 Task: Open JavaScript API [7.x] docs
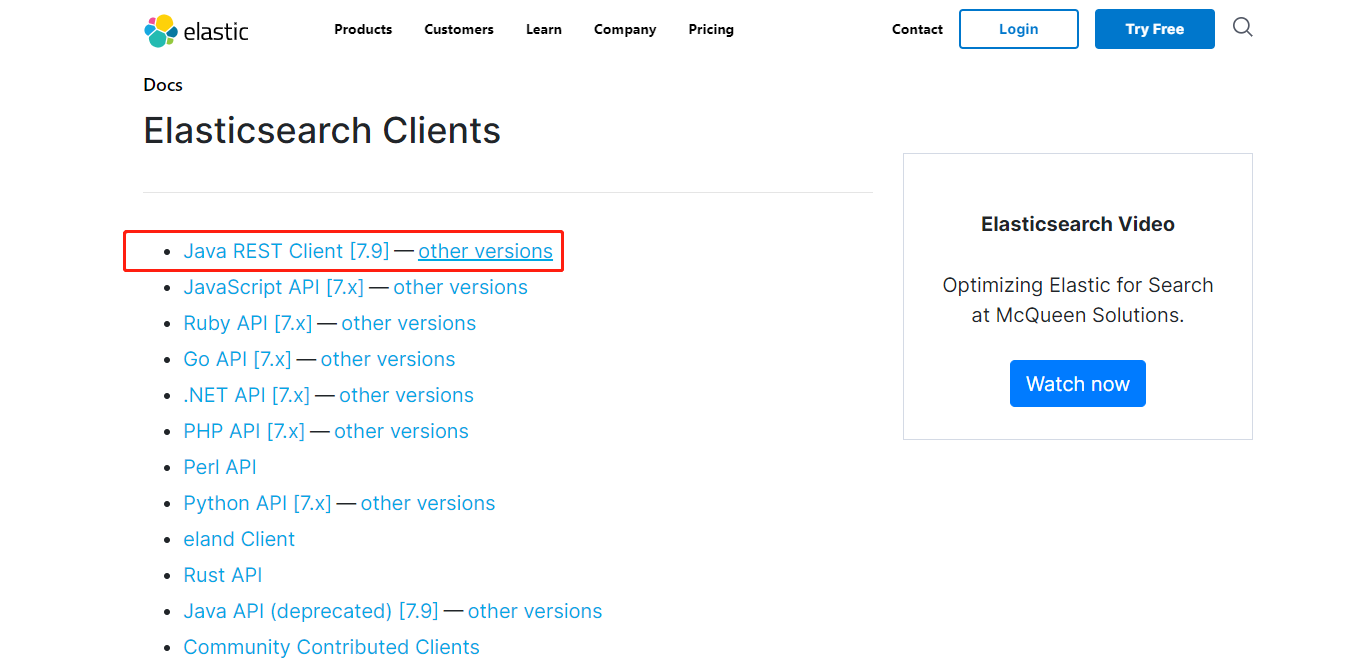click(273, 287)
